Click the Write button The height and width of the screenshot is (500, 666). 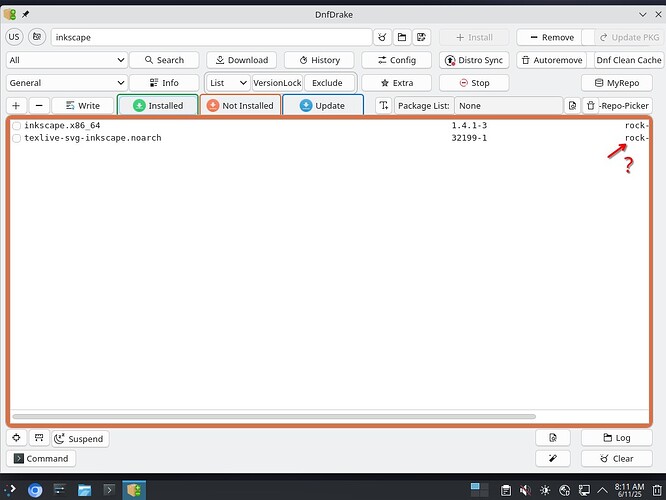(x=83, y=106)
